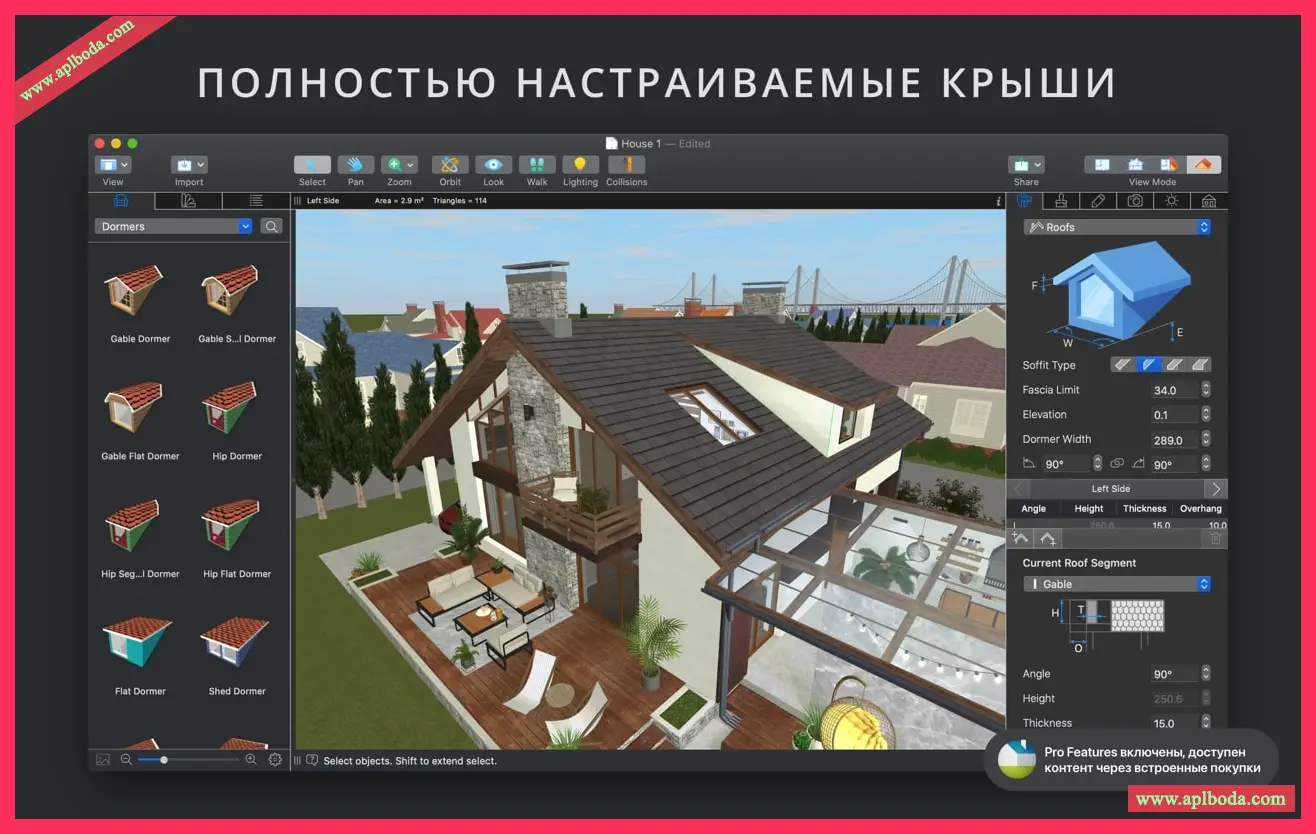Pick the first Soffit Type option
Image resolution: width=1316 pixels, height=834 pixels.
point(1123,365)
